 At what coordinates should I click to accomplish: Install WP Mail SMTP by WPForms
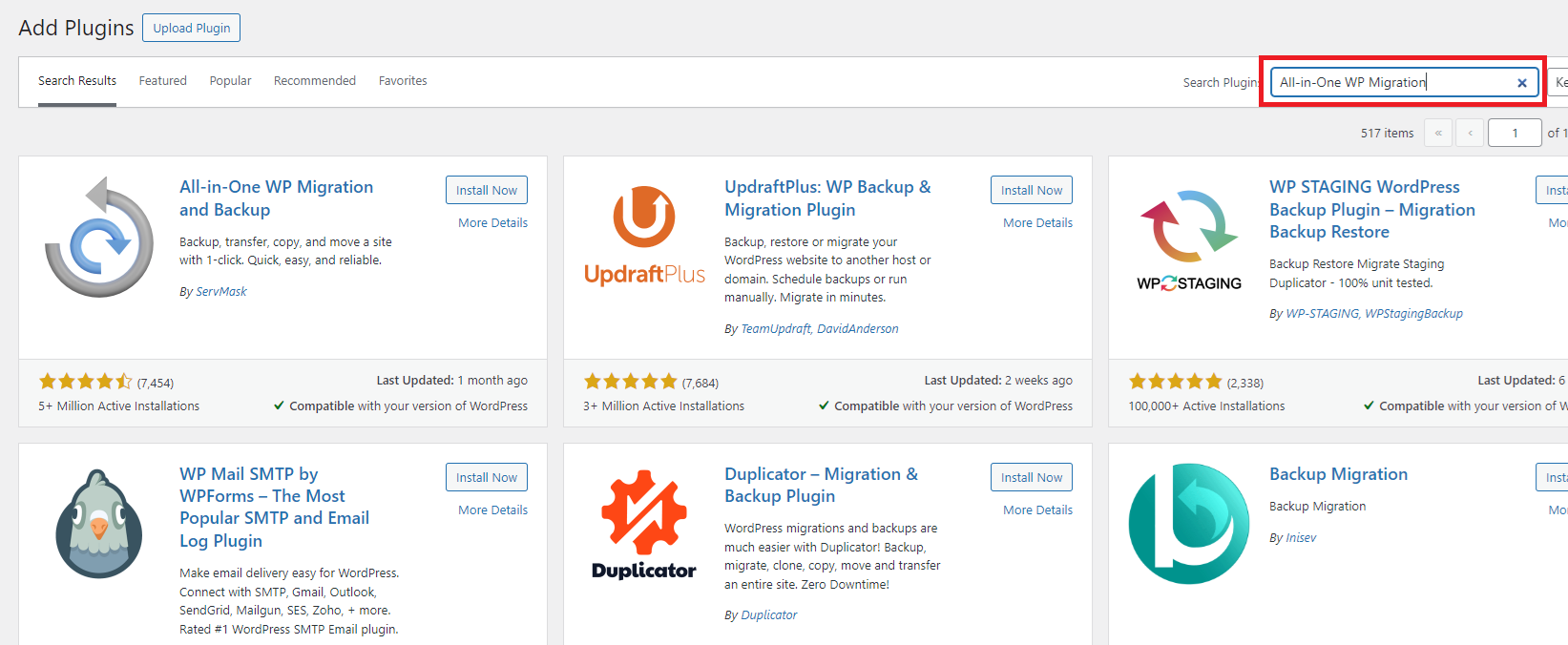coord(487,477)
